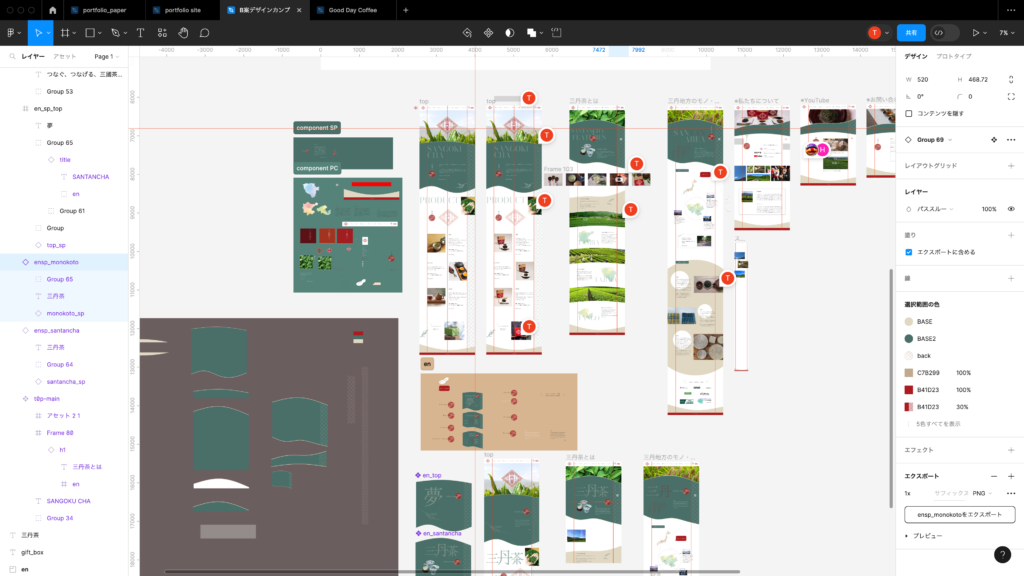Click ensp_monokotoをエクスポート button
The image size is (1024, 576).
pyautogui.click(x=959, y=515)
